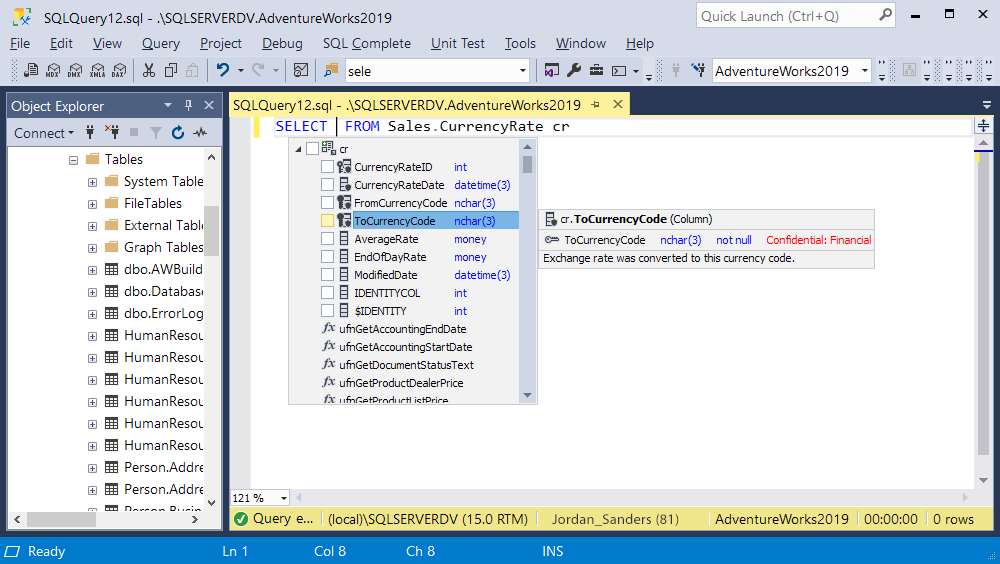
Task: Open a new XMLA query
Action: tap(98, 70)
